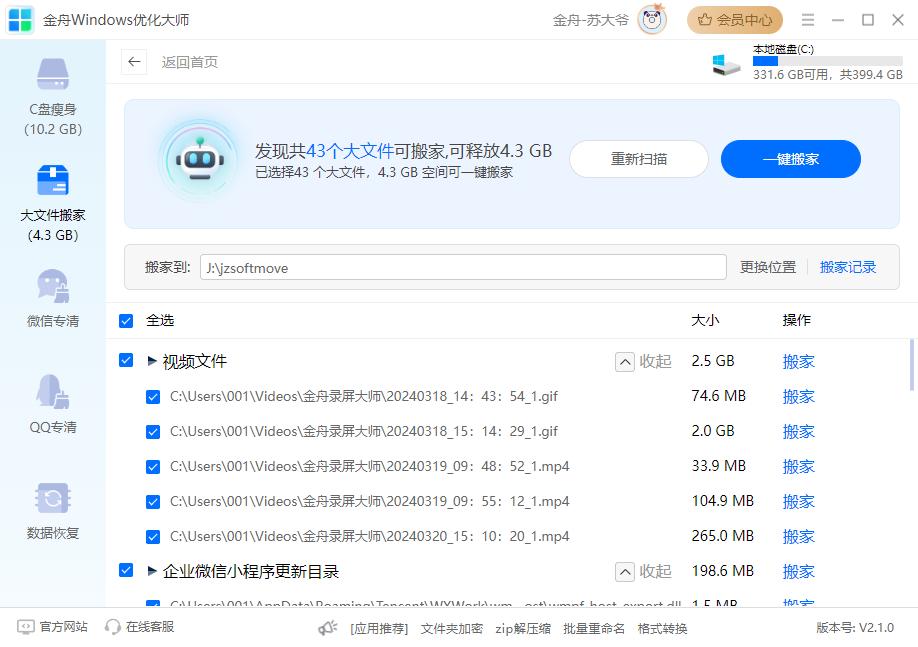Uncheck the 20240318_15：14：29_1.gif file checkbox
The width and height of the screenshot is (918, 647).
pos(153,432)
